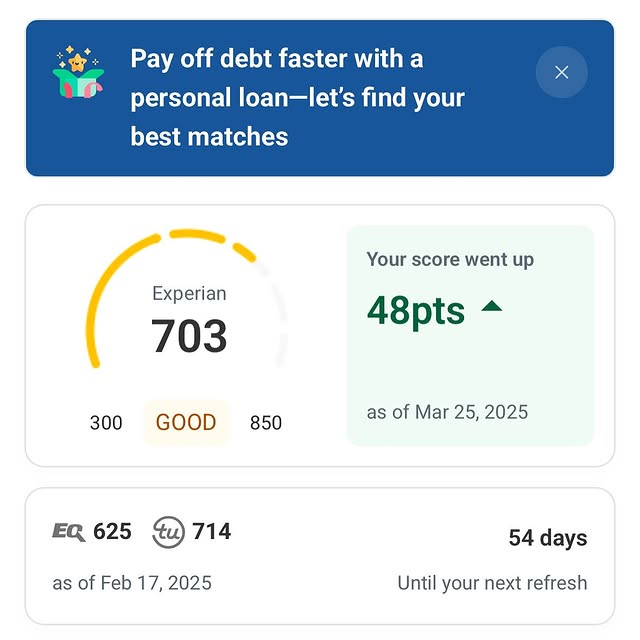
Task: Open the Experian 703 score
Action: pos(190,336)
